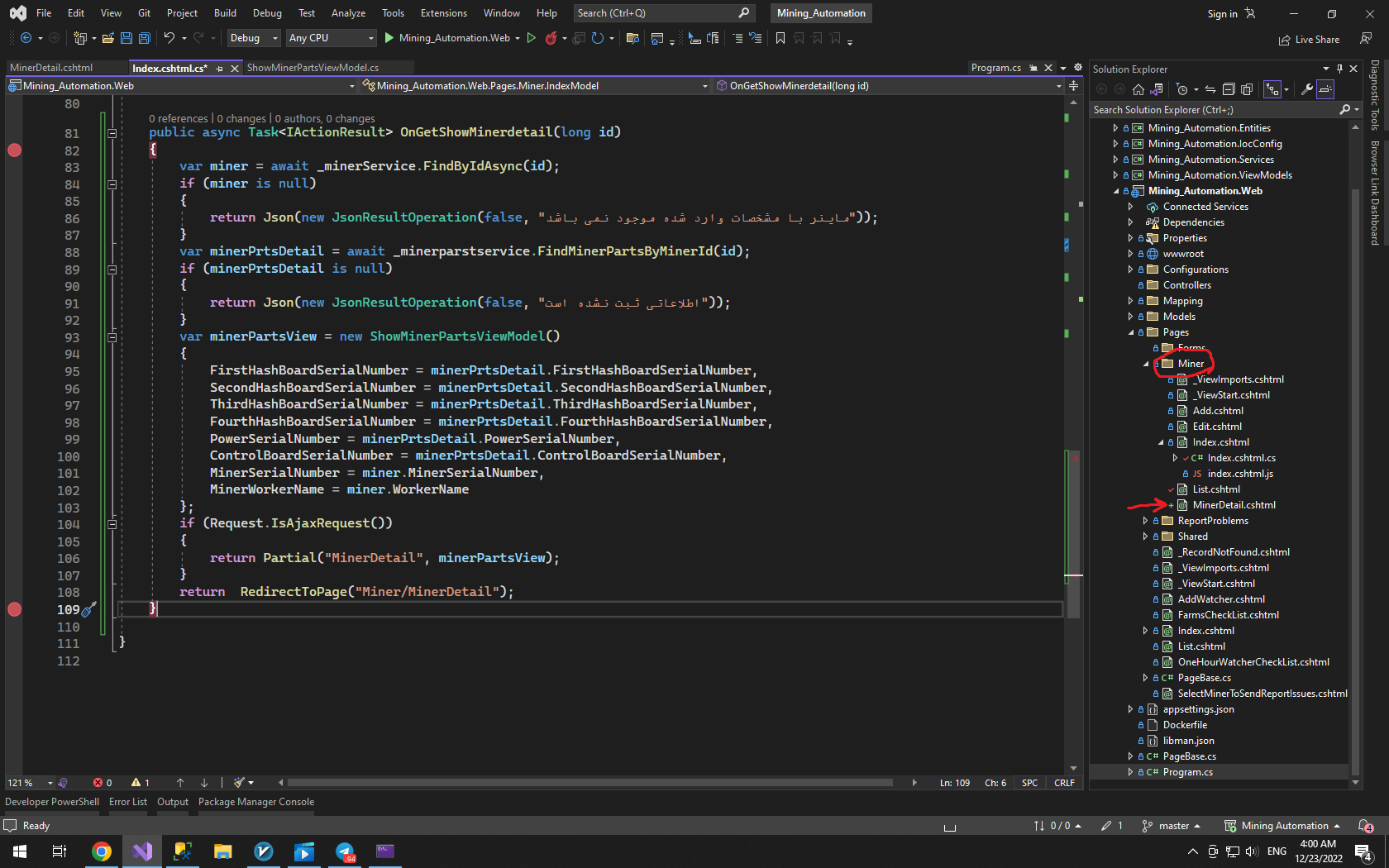
Task: Expand the ReportProblems folder node
Action: [1145, 521]
